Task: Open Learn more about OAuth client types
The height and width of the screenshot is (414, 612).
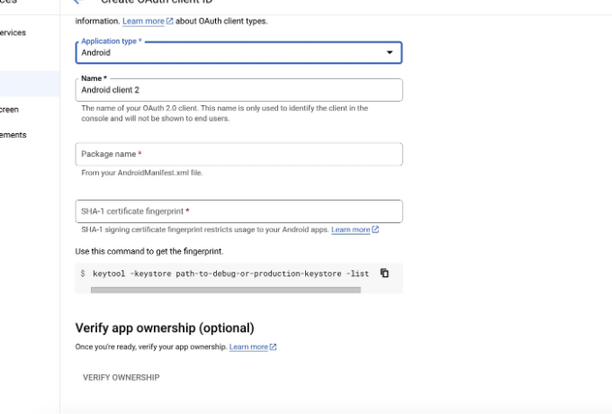Action: 148,21
